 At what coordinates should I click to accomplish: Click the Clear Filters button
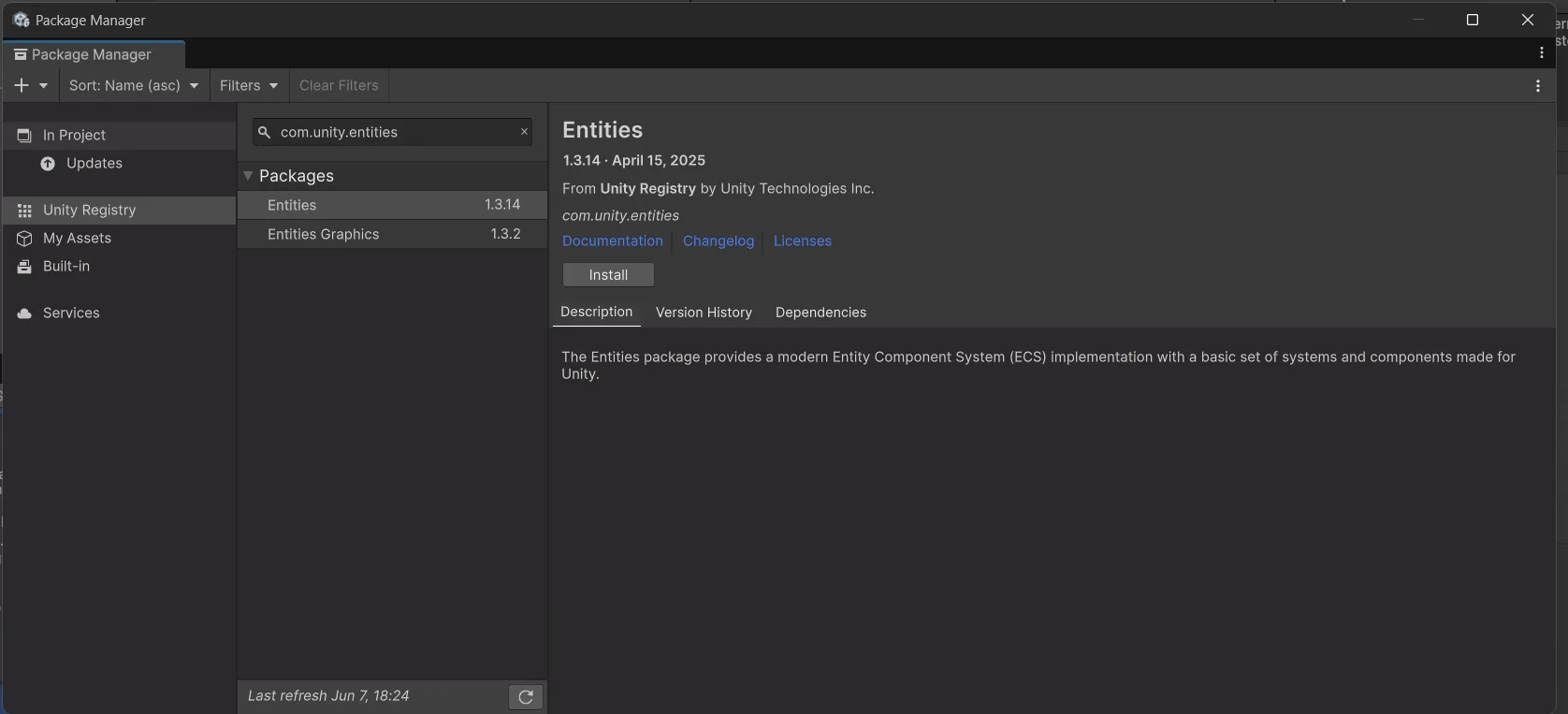tap(339, 85)
